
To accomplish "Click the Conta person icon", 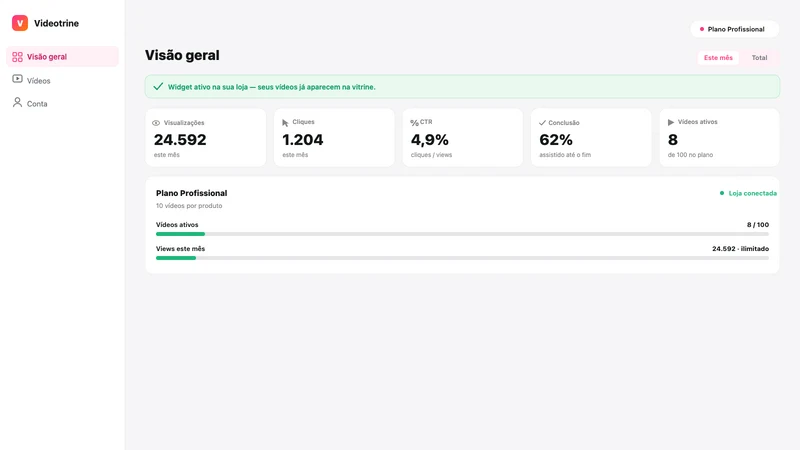I will [17, 103].
